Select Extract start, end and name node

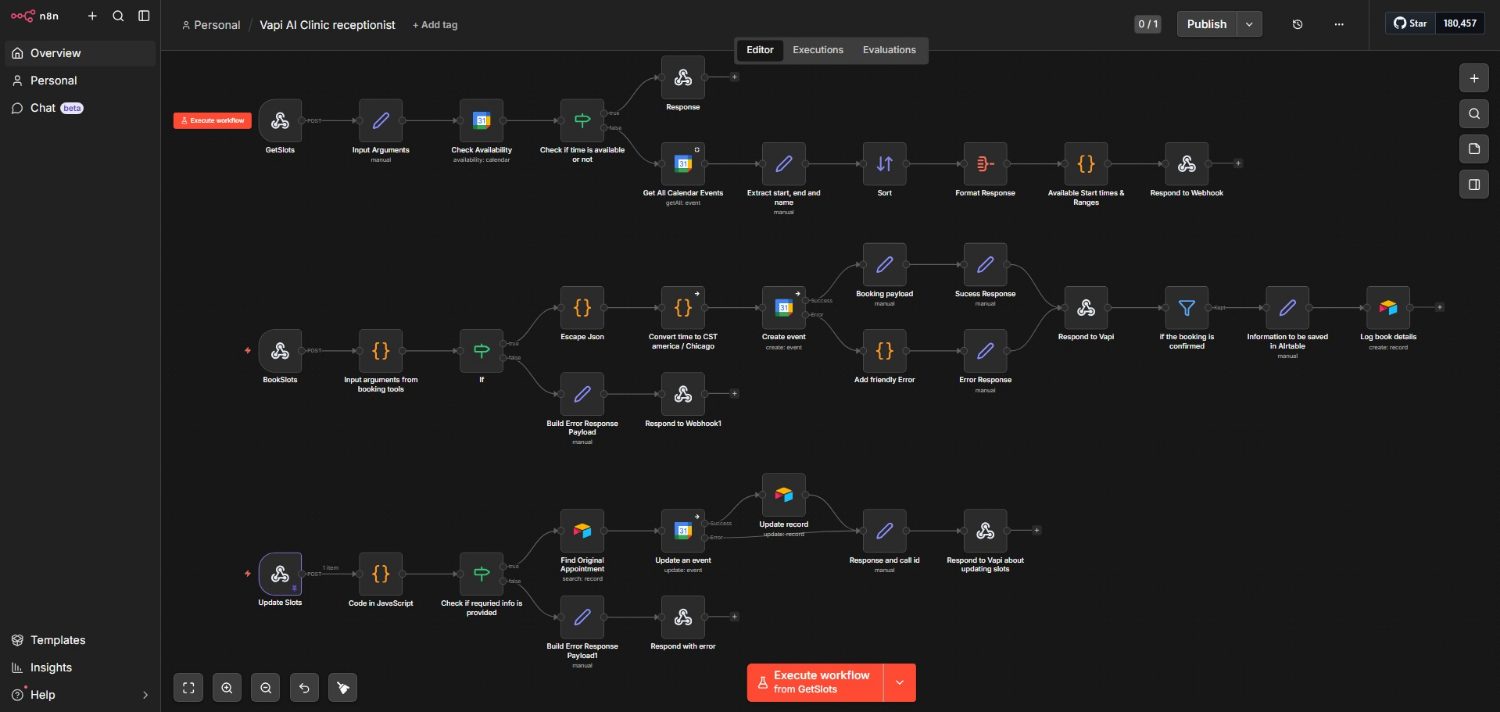click(x=784, y=164)
